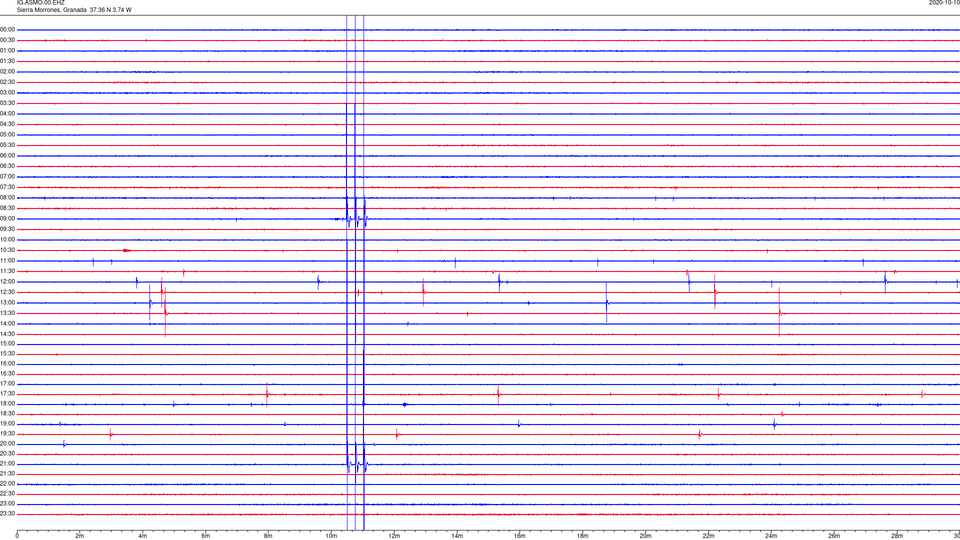Click the 10:30 row label
The height and width of the screenshot is (540, 960).
(8, 250)
